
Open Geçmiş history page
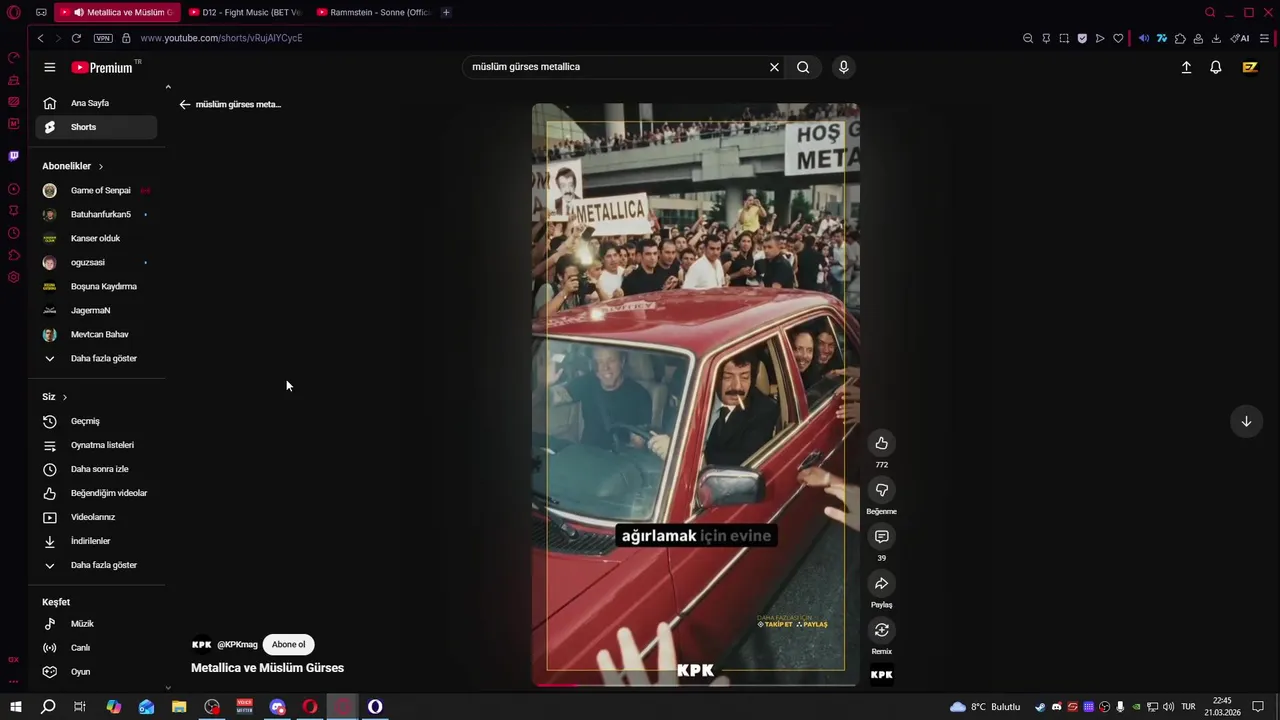[x=96, y=421]
